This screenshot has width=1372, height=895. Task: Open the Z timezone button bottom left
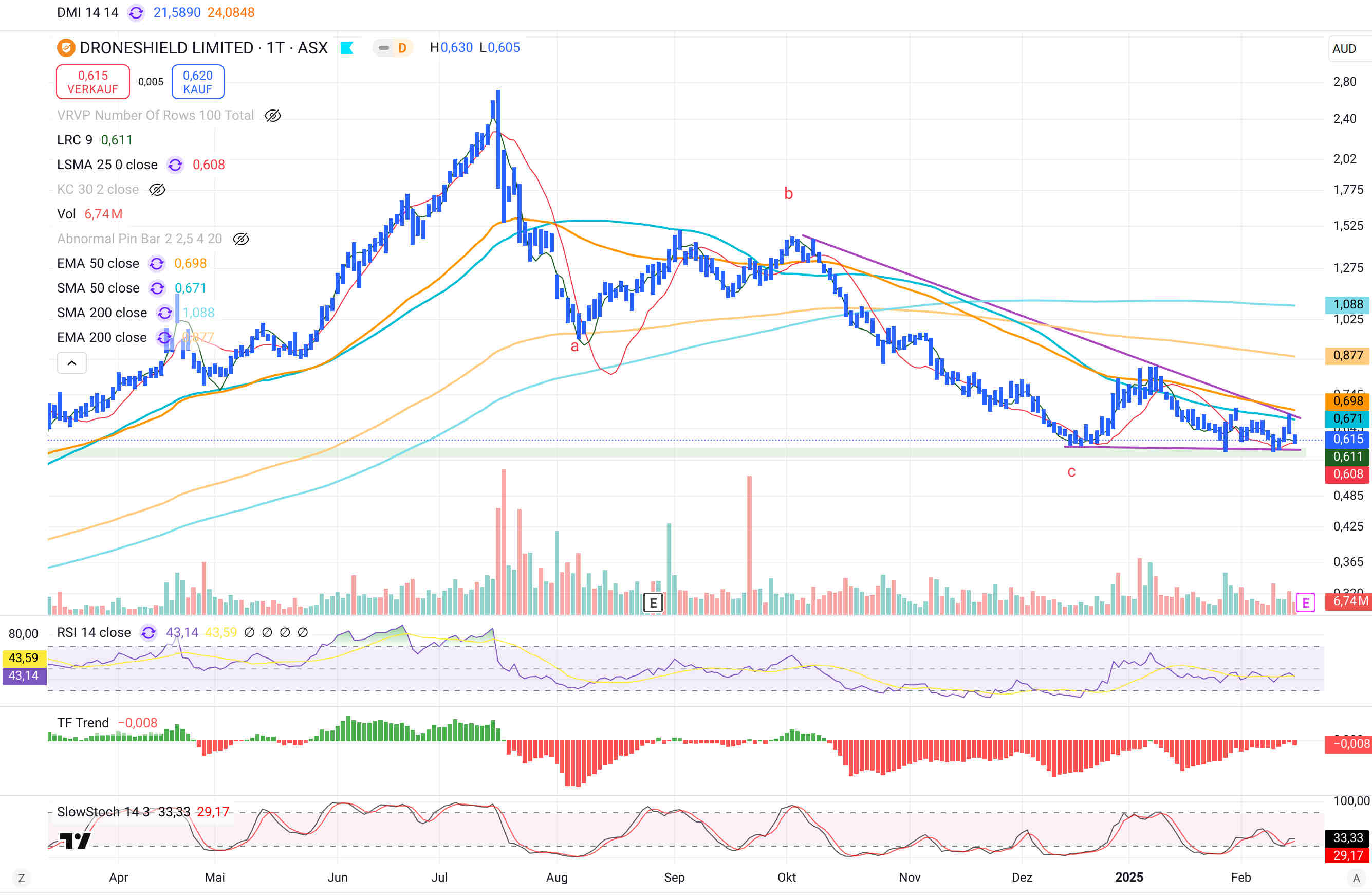click(22, 878)
